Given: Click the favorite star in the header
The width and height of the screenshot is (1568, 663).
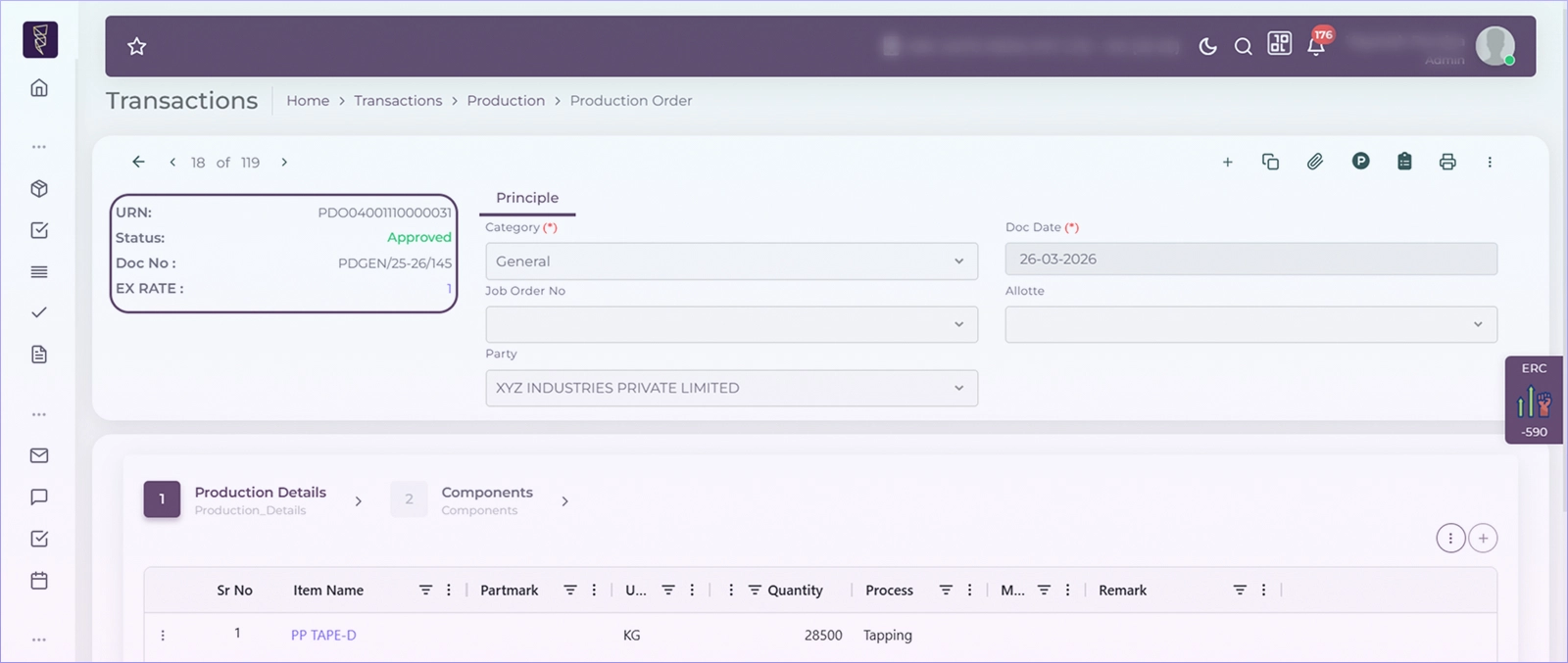Looking at the screenshot, I should tap(137, 46).
